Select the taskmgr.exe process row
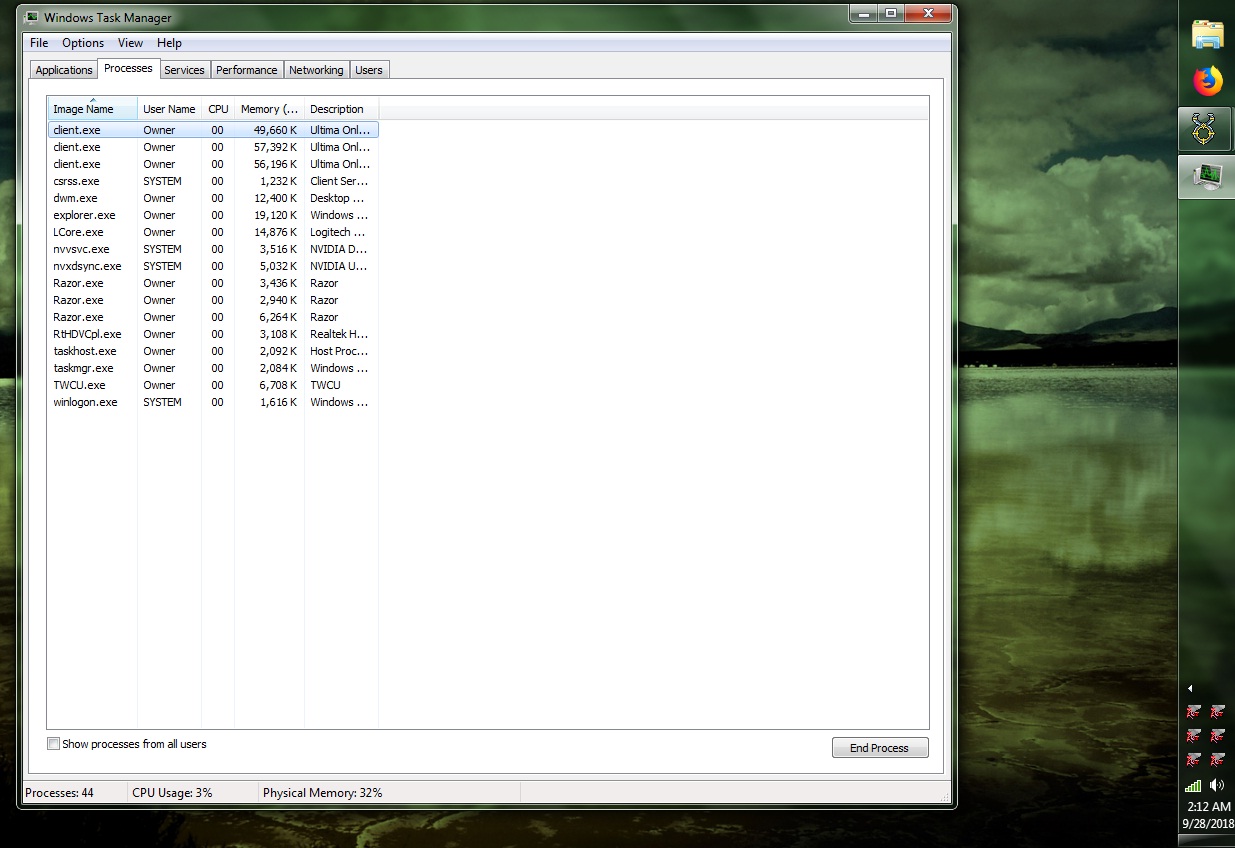The height and width of the screenshot is (848, 1235). (x=213, y=368)
